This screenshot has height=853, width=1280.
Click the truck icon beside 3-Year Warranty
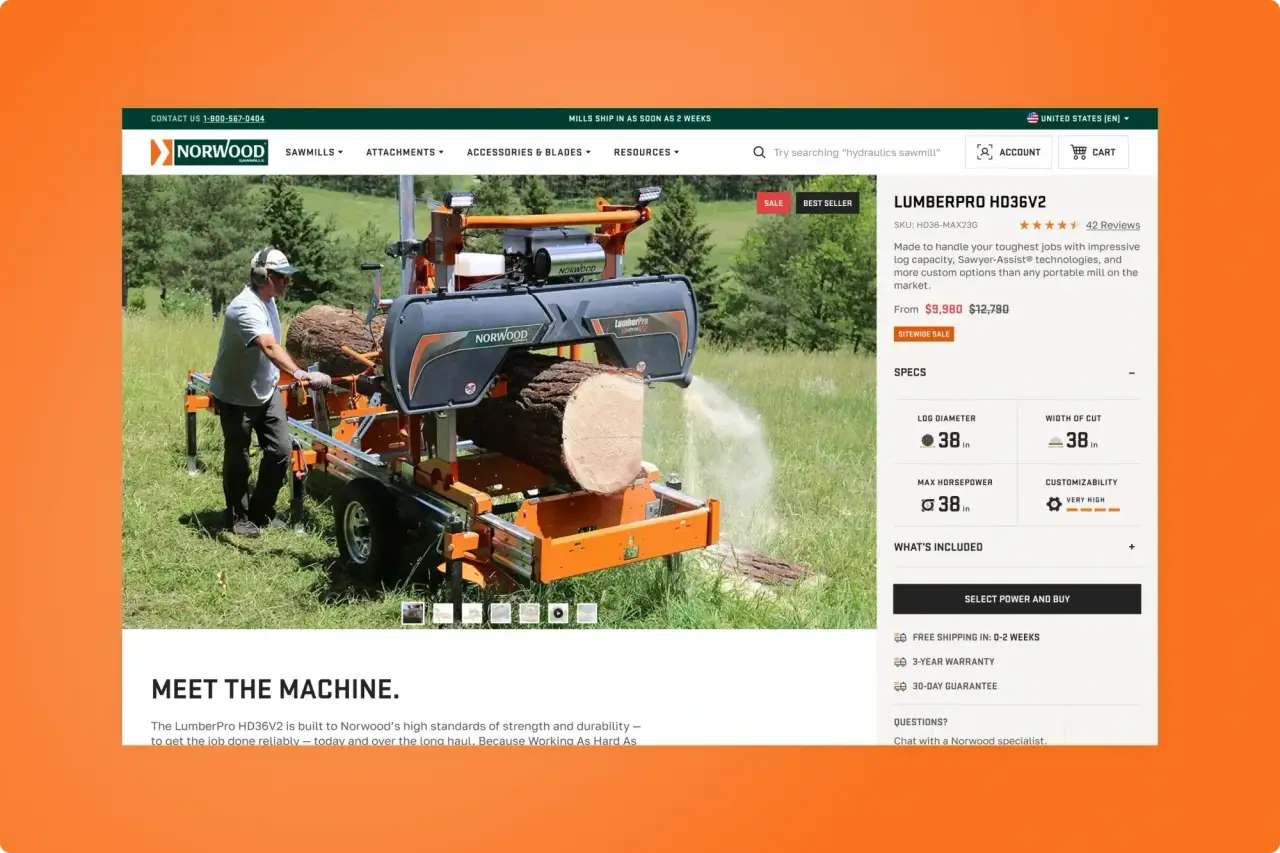[900, 662]
